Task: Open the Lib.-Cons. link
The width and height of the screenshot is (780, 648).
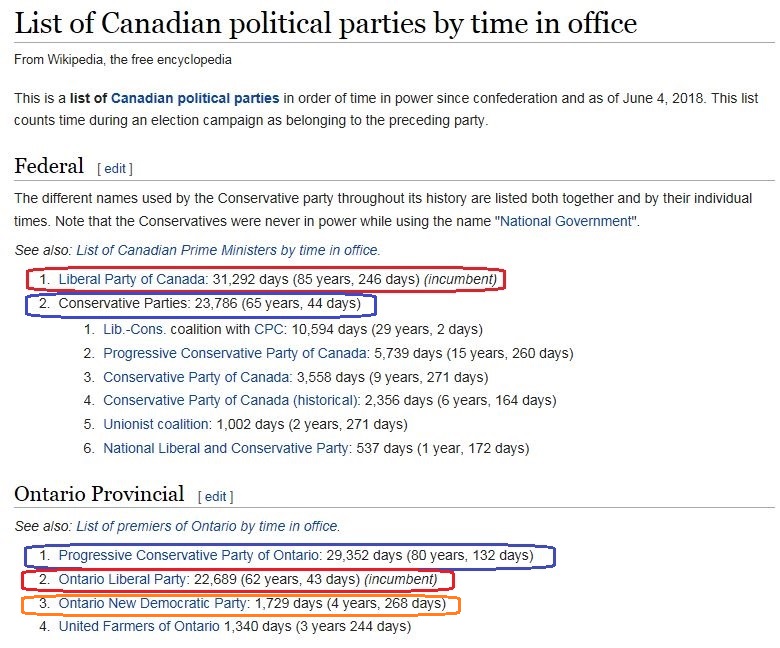Action: [x=134, y=329]
